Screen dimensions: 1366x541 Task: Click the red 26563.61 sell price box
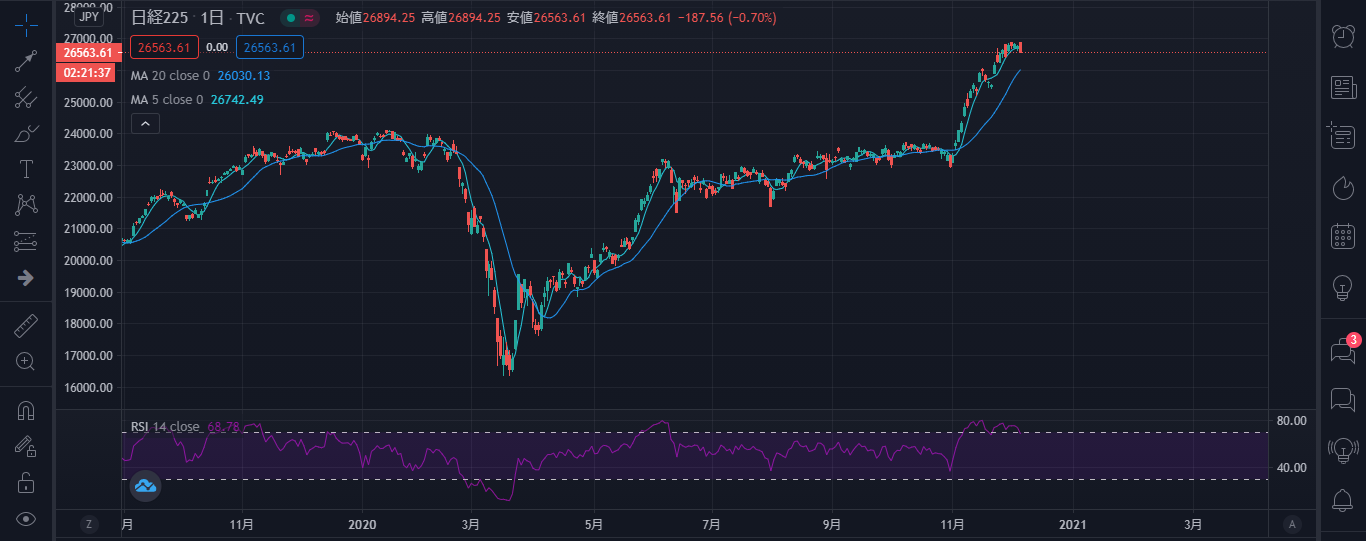165,47
